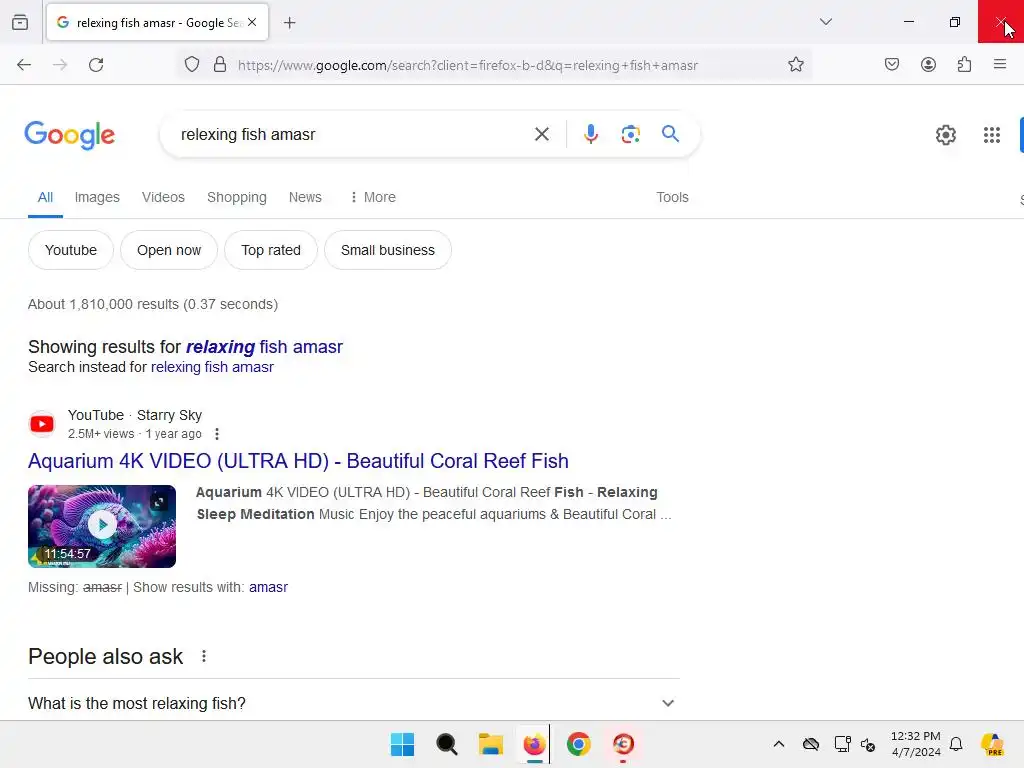
Task: Open Google Chrome from taskbar
Action: coord(578,744)
